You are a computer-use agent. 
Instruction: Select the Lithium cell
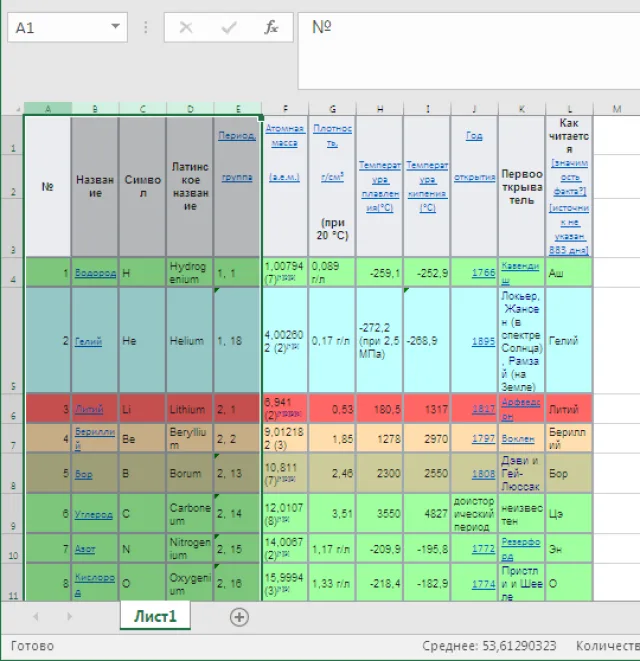click(x=190, y=409)
